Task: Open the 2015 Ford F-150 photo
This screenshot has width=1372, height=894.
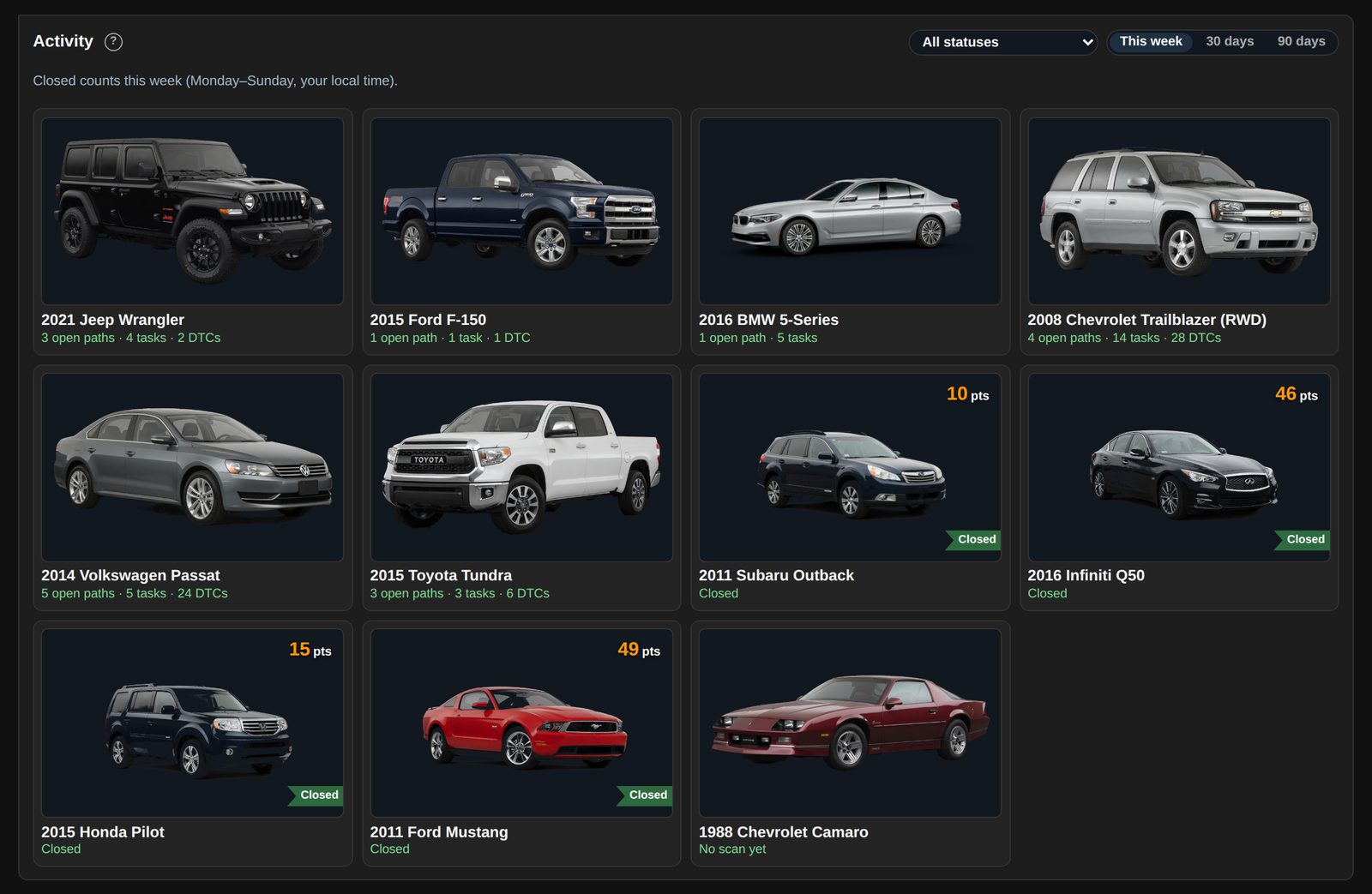Action: (x=521, y=211)
